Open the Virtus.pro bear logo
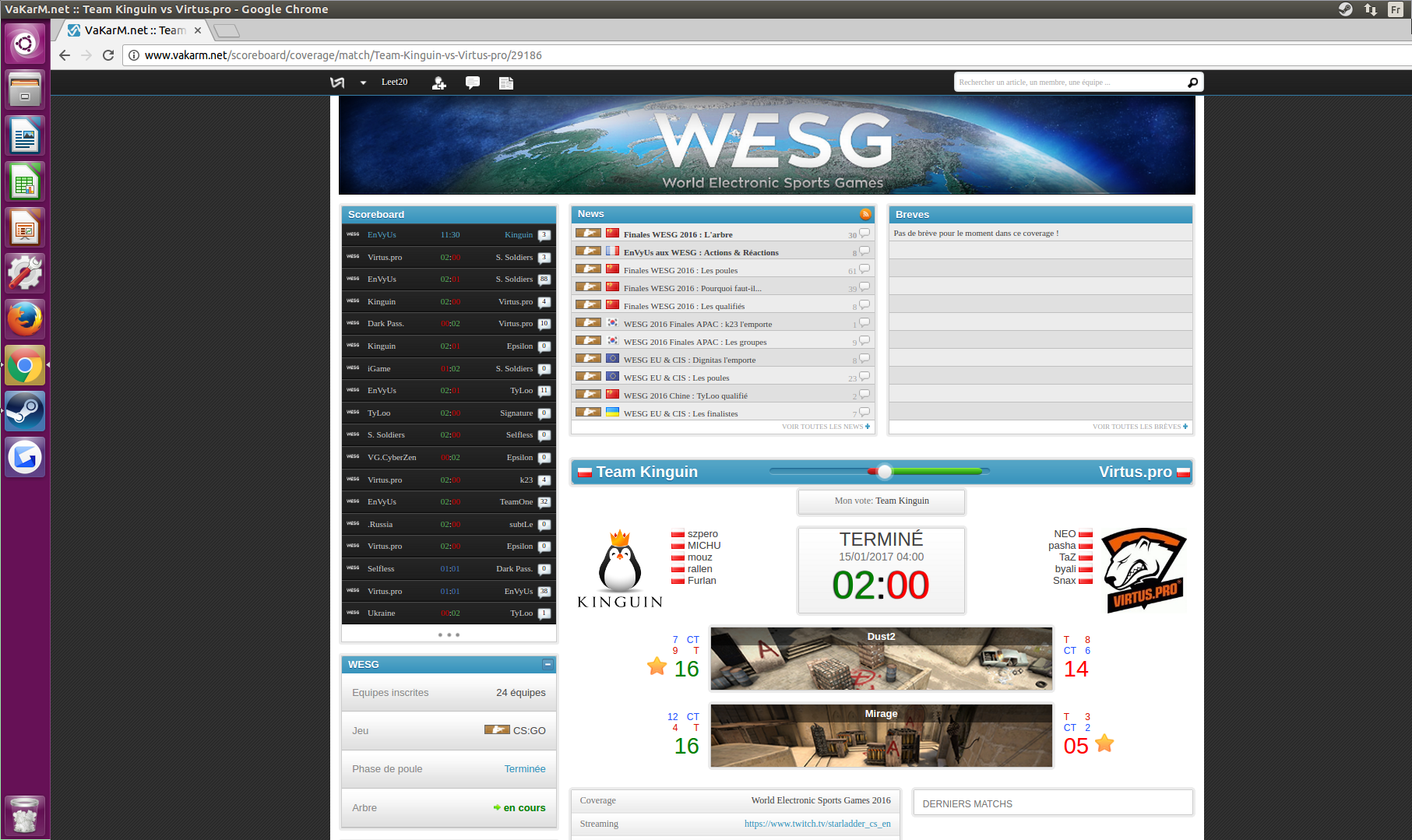The height and width of the screenshot is (840, 1412). (x=1144, y=570)
